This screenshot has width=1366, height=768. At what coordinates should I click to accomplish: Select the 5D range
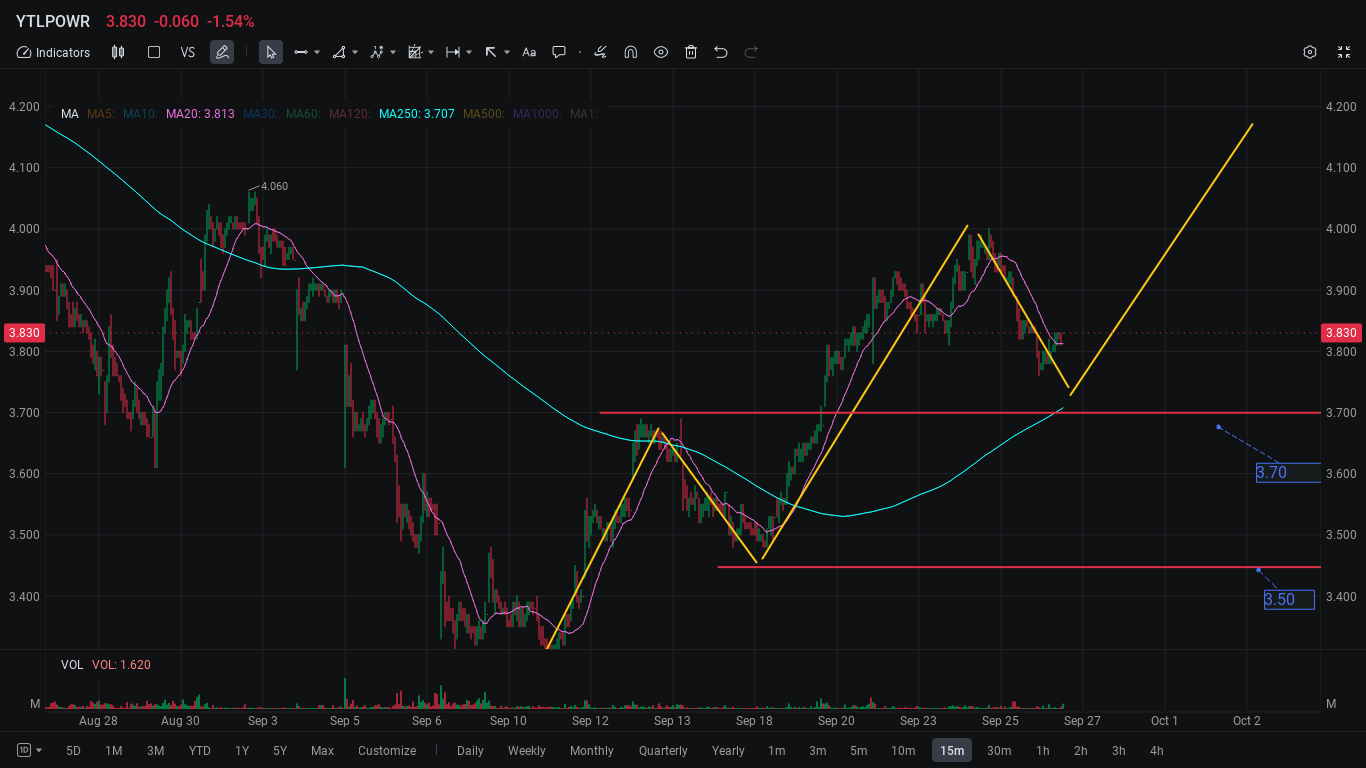click(x=74, y=750)
